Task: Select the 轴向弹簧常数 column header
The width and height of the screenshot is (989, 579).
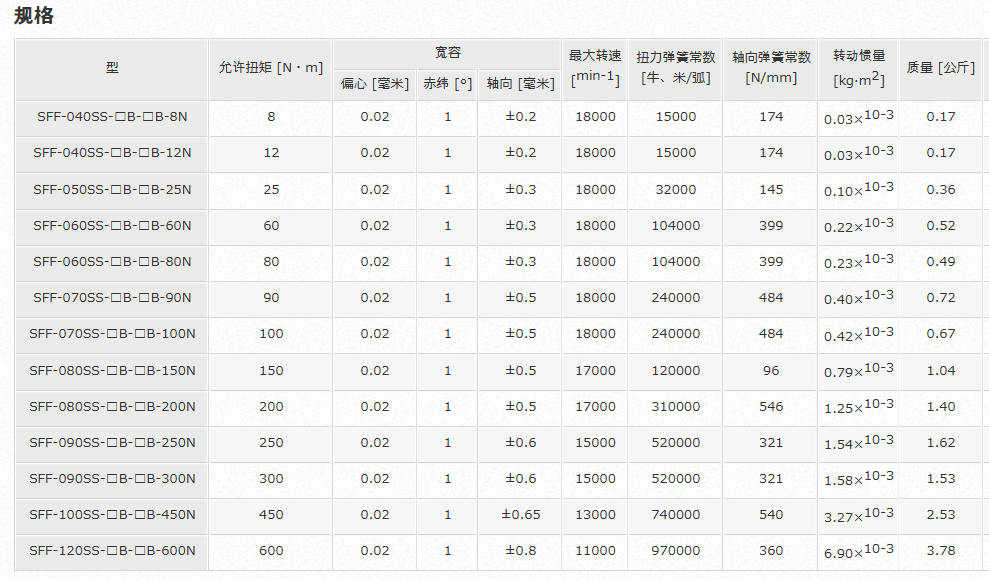Action: coord(771,67)
